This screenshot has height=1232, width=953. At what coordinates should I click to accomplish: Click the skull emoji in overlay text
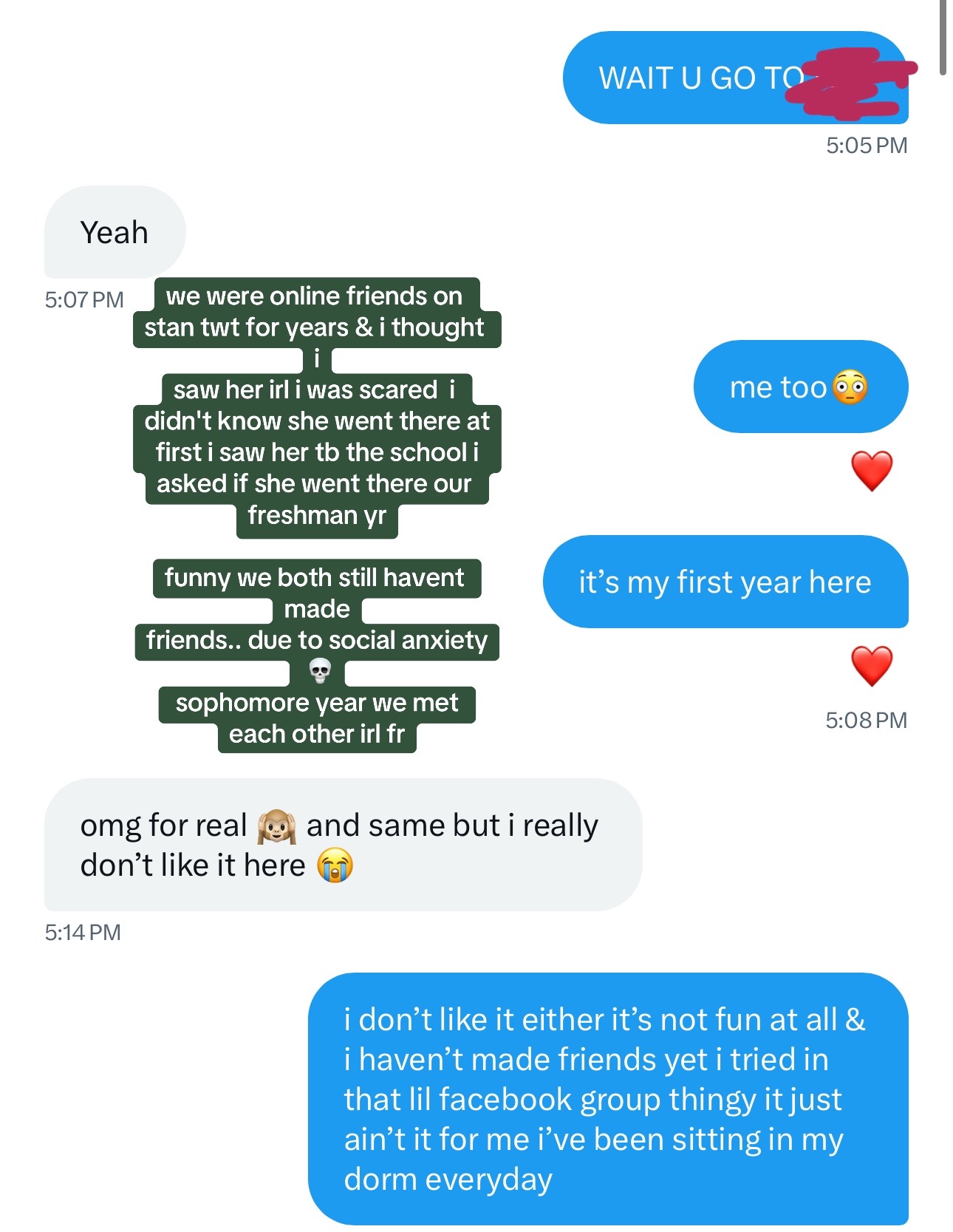(x=319, y=671)
